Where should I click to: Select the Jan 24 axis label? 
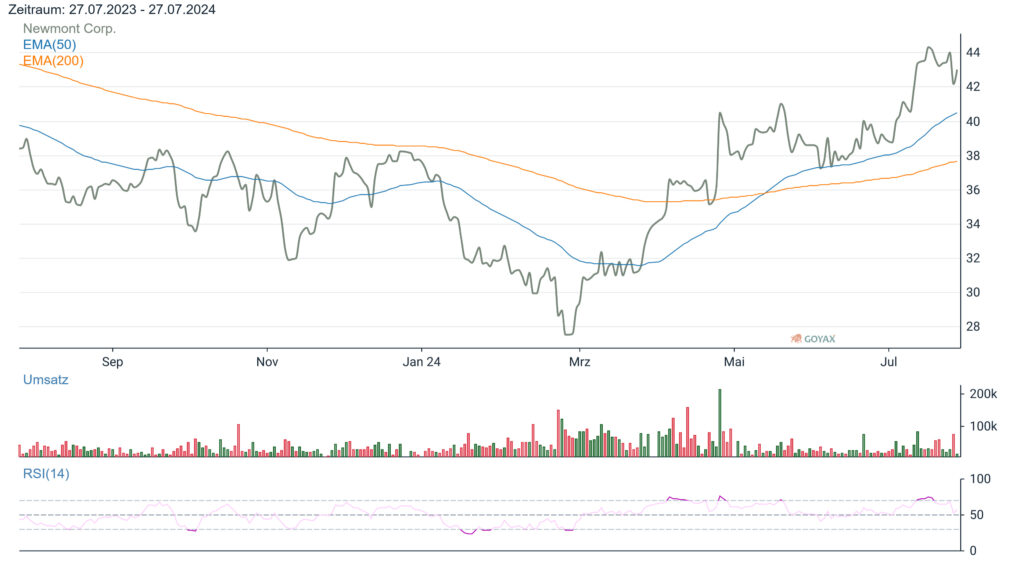pyautogui.click(x=424, y=362)
